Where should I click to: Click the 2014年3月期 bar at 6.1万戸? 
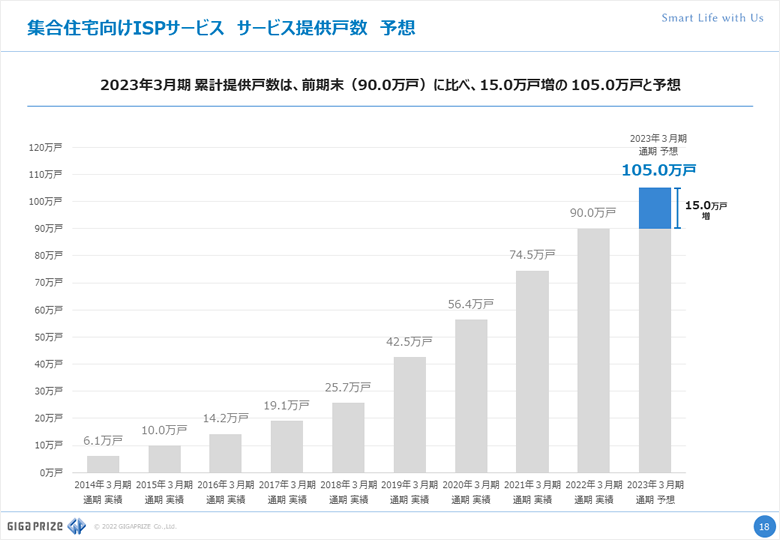pyautogui.click(x=103, y=464)
